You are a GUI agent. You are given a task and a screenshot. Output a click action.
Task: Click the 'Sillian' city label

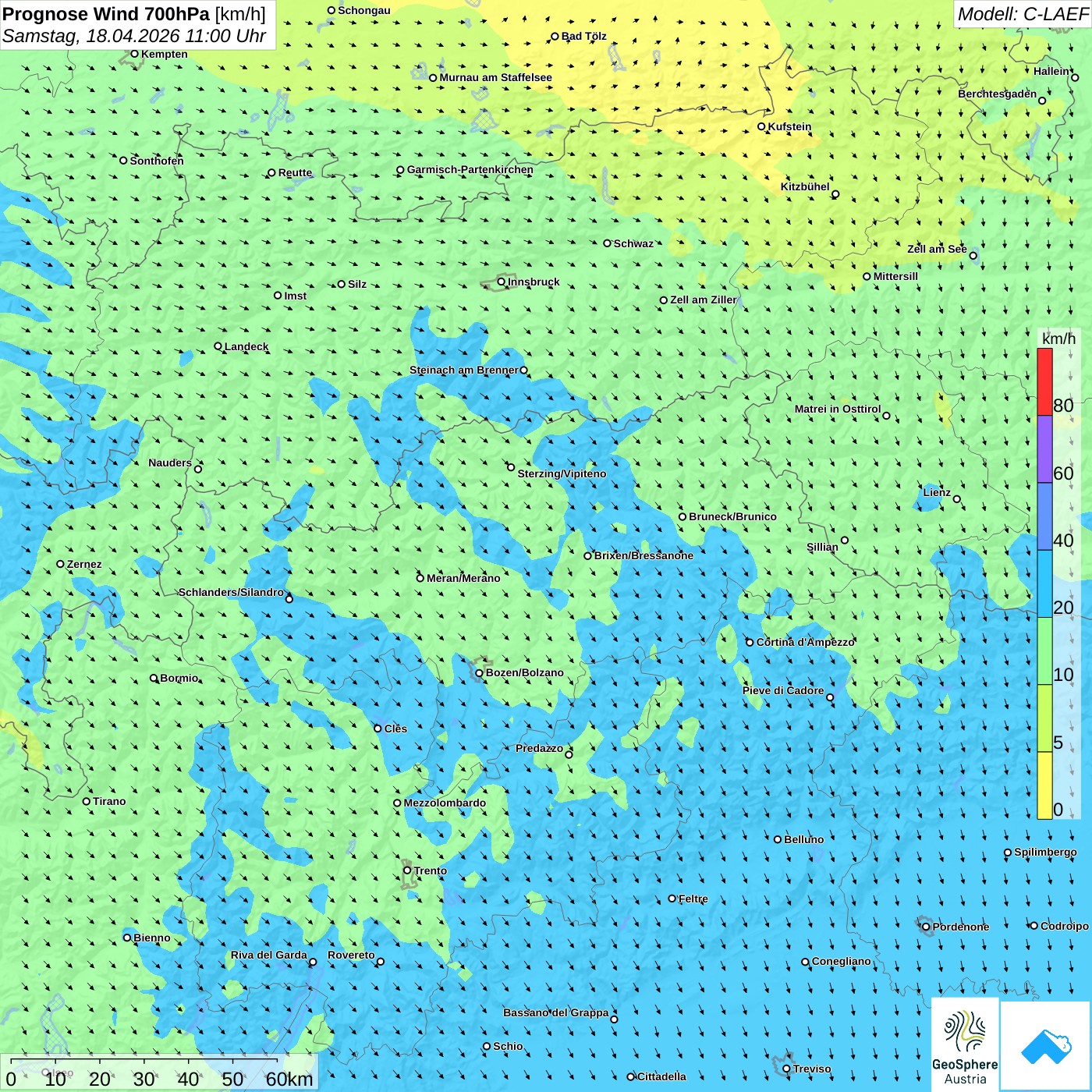click(x=822, y=547)
